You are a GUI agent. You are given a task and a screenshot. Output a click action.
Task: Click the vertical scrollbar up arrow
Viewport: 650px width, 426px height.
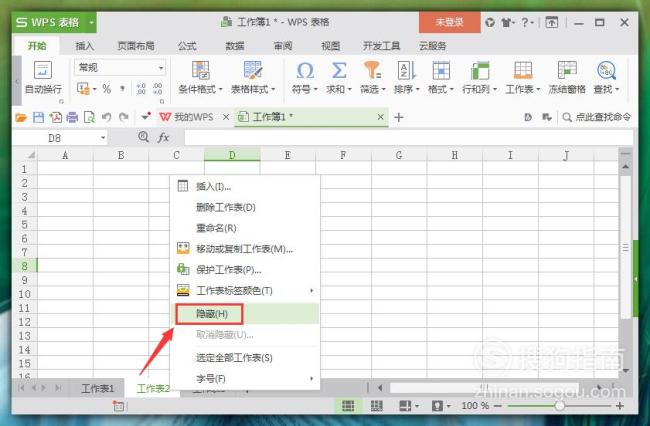click(626, 167)
